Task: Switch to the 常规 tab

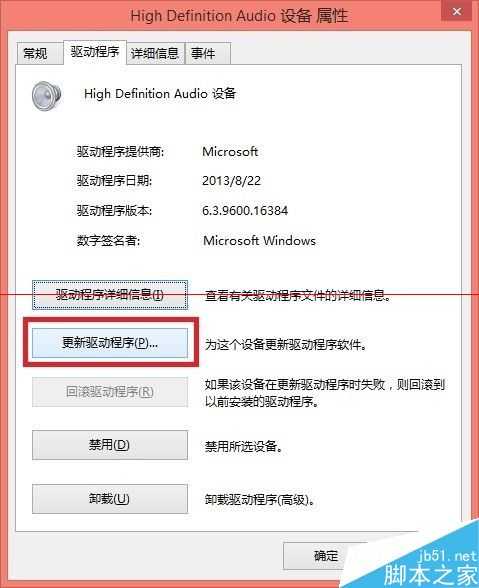Action: (x=36, y=53)
